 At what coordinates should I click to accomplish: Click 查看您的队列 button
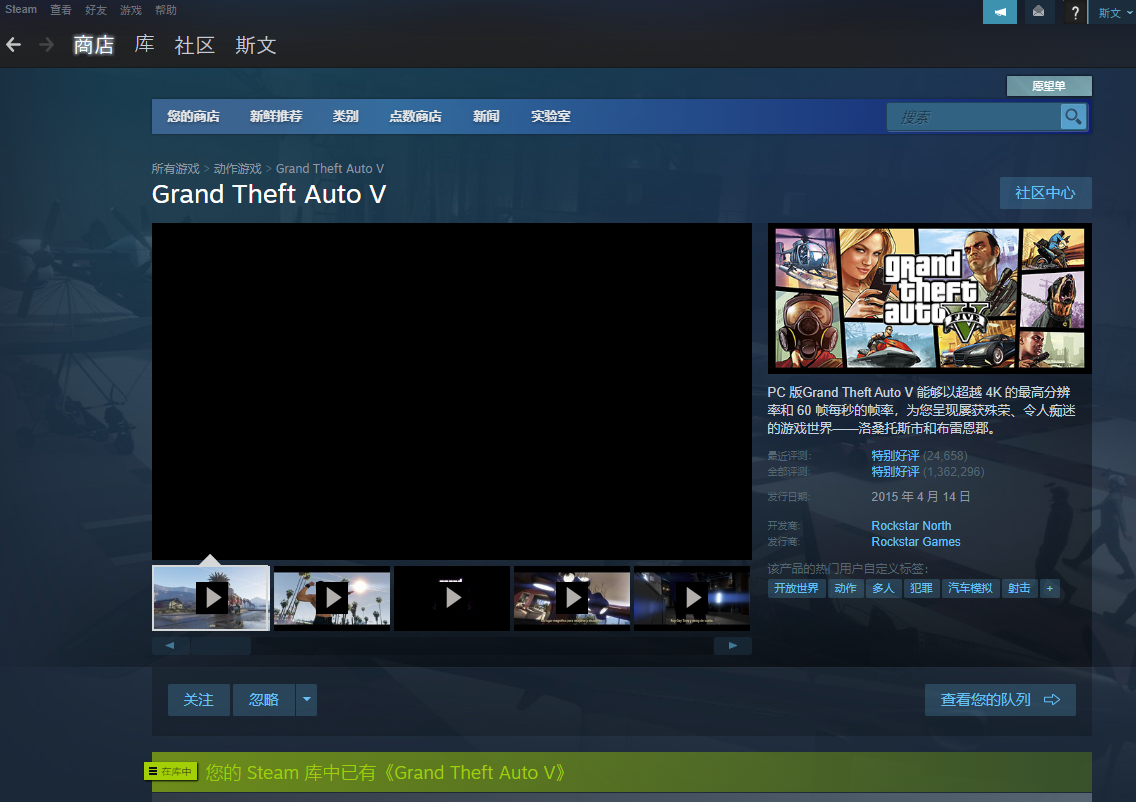[1000, 700]
